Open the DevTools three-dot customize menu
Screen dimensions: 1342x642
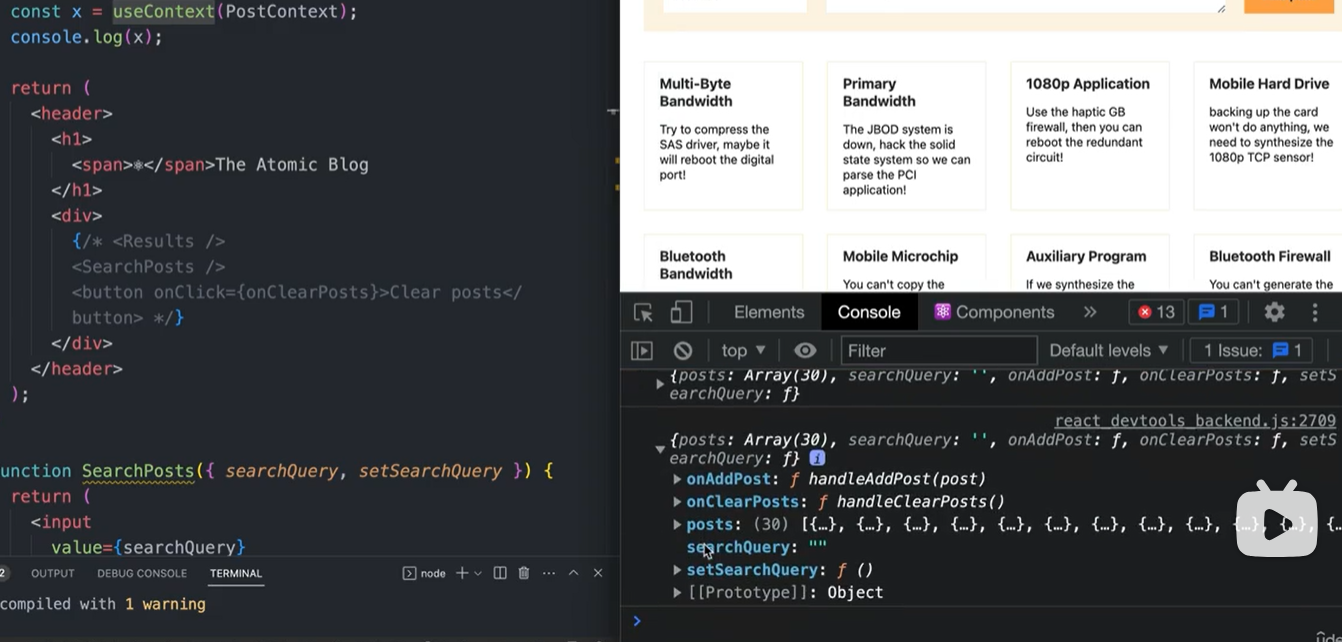click(1315, 312)
